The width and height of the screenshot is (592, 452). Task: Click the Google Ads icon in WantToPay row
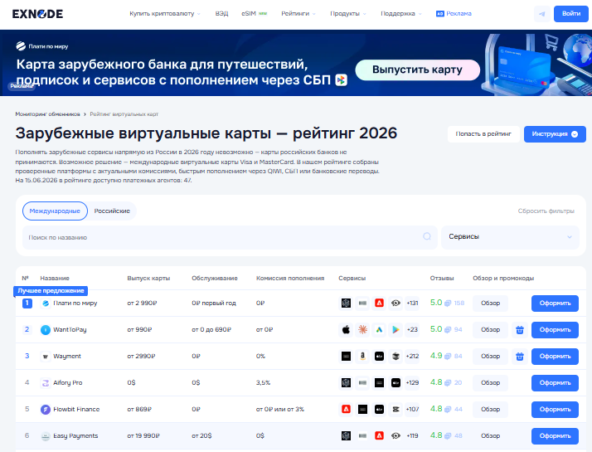379,330
